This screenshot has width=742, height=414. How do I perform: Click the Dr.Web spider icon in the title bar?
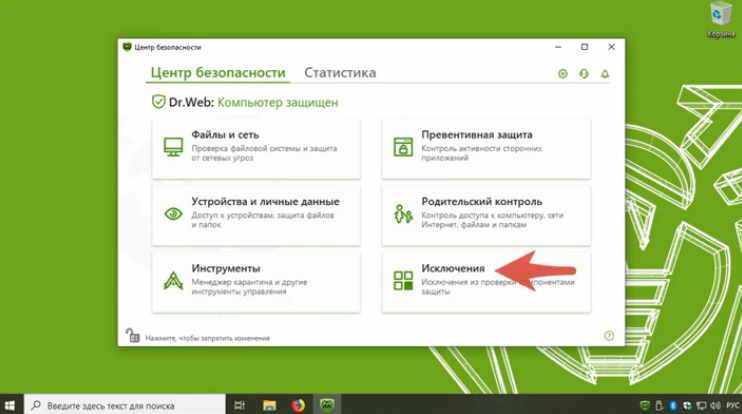tap(127, 47)
